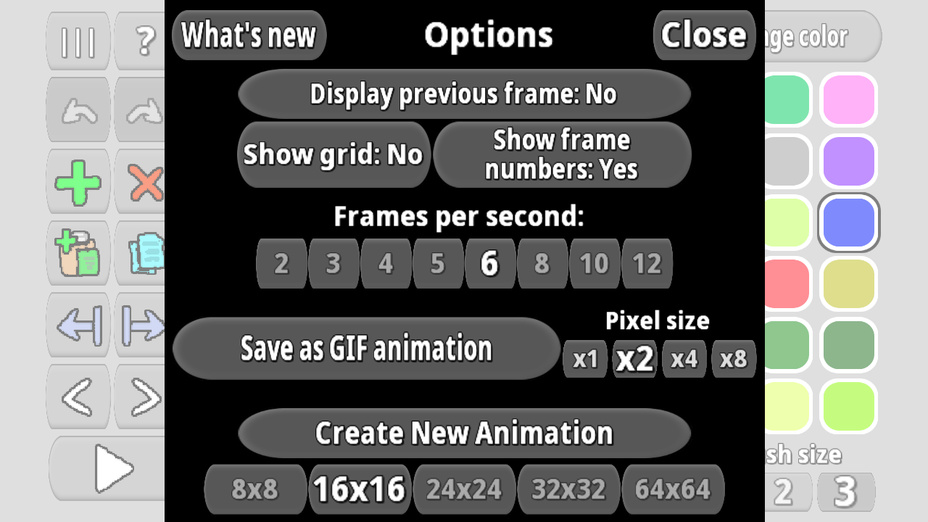This screenshot has width=928, height=522.
Task: Choose pixel size x4
Action: [684, 359]
